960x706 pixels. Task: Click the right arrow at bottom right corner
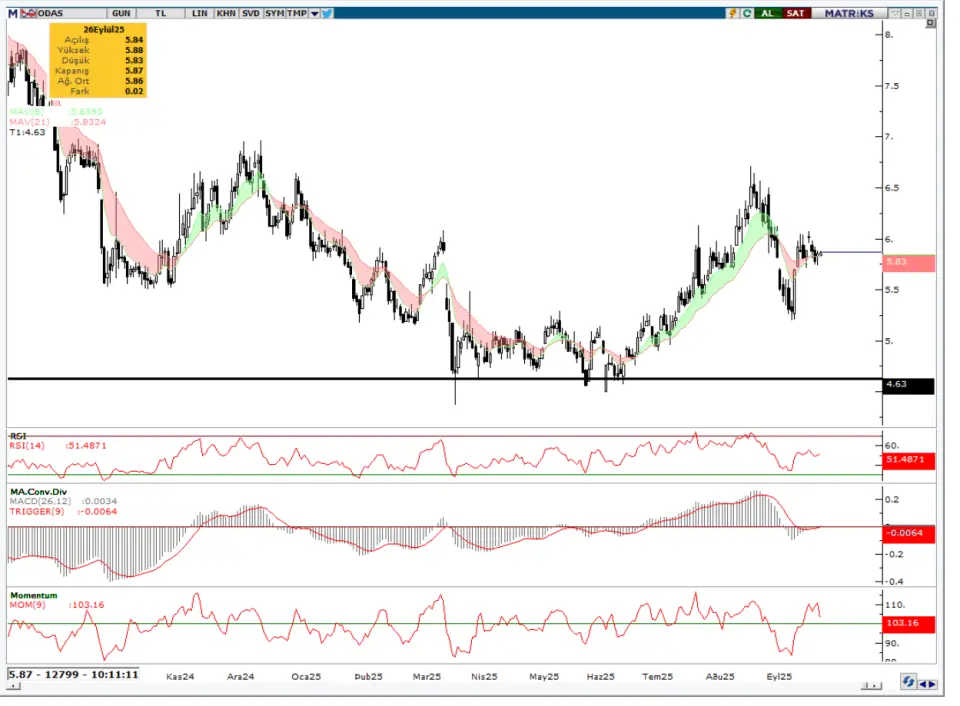932,683
